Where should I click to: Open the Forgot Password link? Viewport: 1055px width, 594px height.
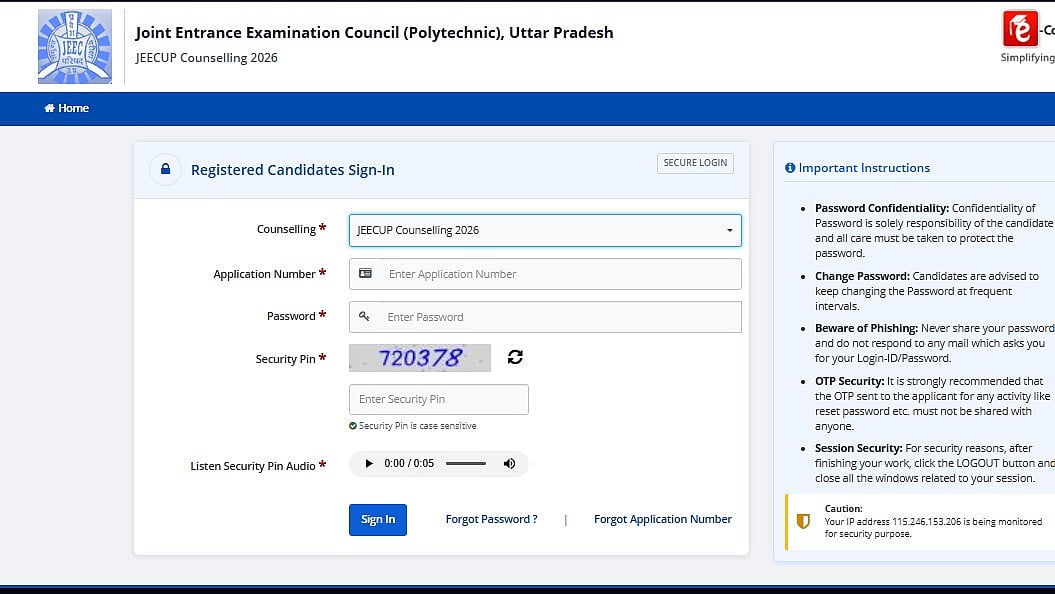tap(491, 519)
